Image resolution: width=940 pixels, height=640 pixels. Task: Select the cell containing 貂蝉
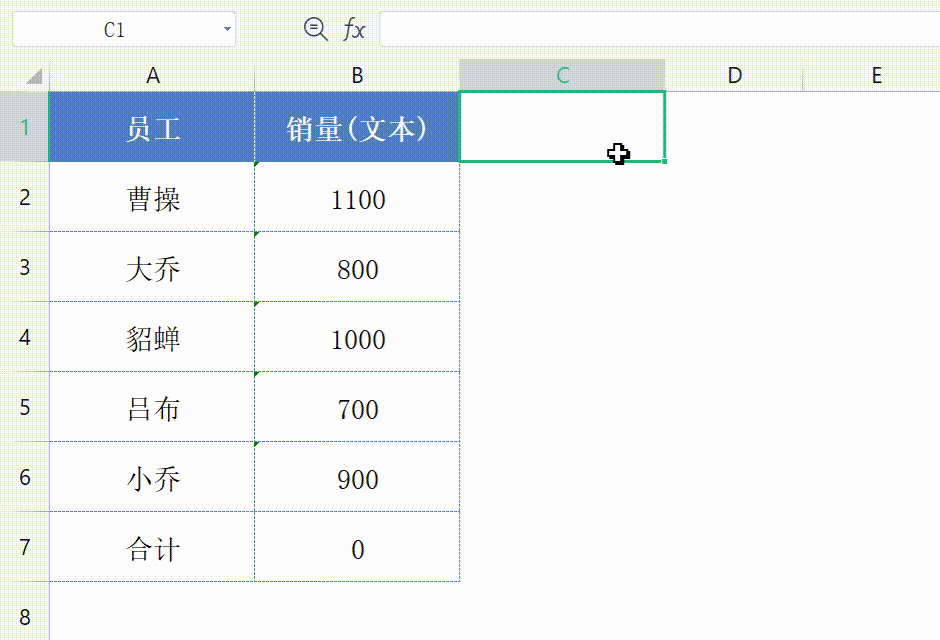[152, 337]
